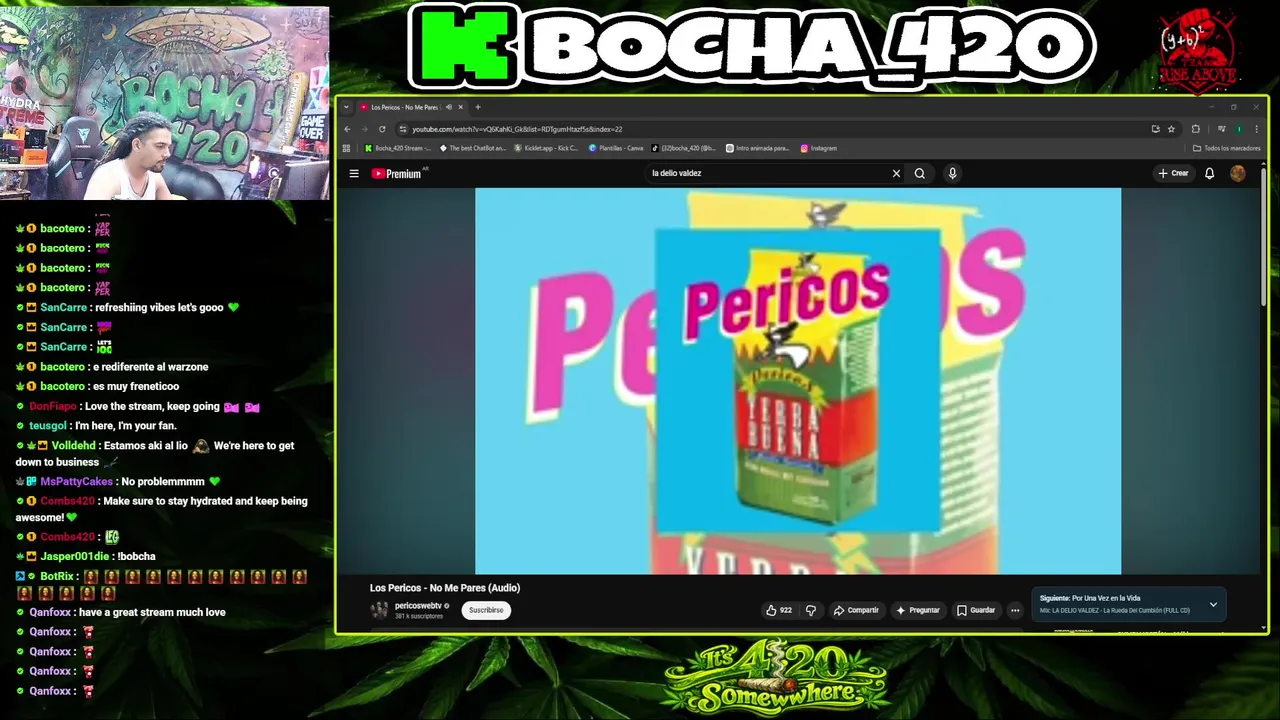Open the Chrome three-dot menu
This screenshot has width=1280, height=720.
click(x=1256, y=129)
